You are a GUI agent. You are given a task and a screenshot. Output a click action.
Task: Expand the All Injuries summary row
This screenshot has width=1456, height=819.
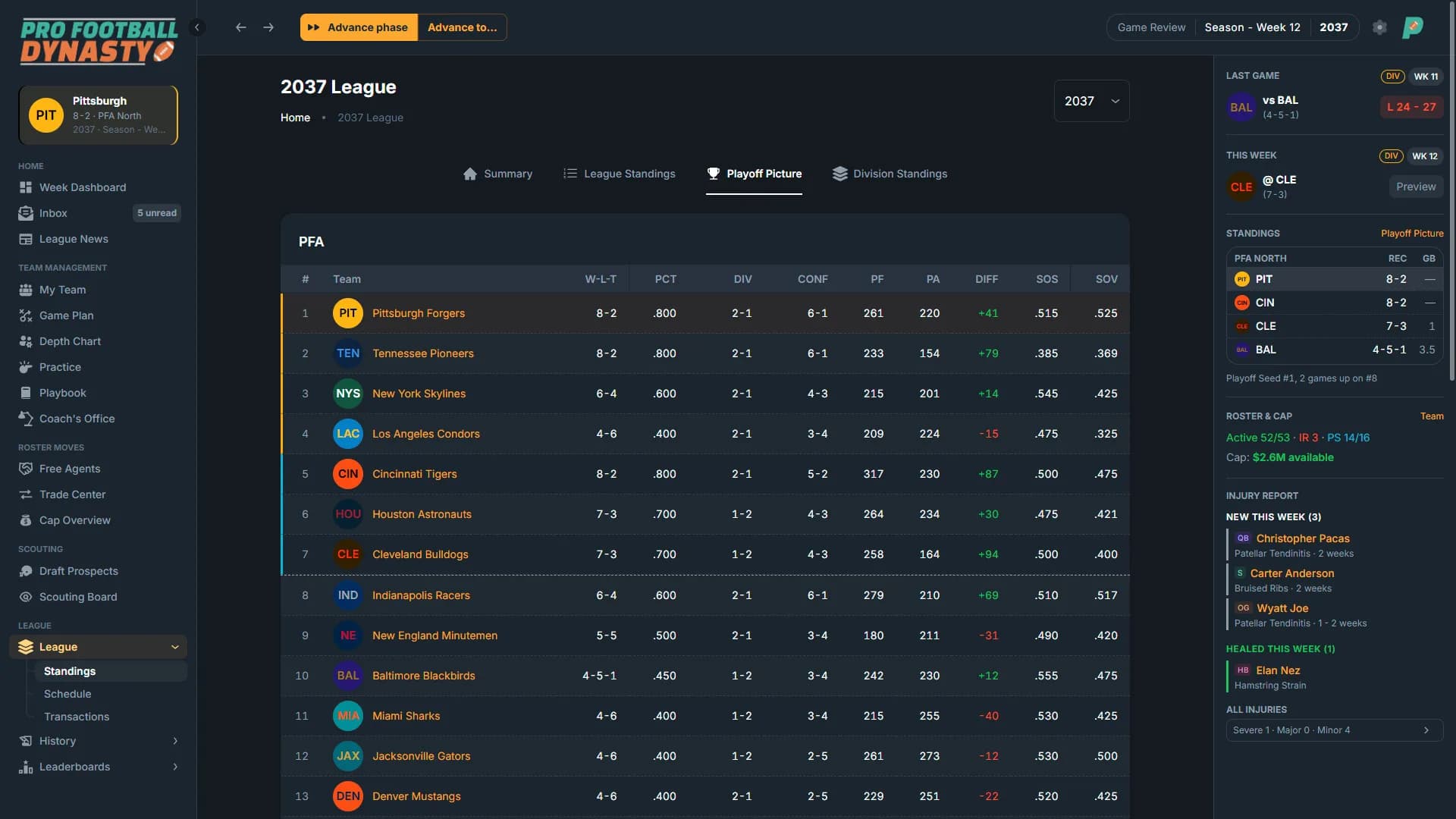[x=1334, y=730]
